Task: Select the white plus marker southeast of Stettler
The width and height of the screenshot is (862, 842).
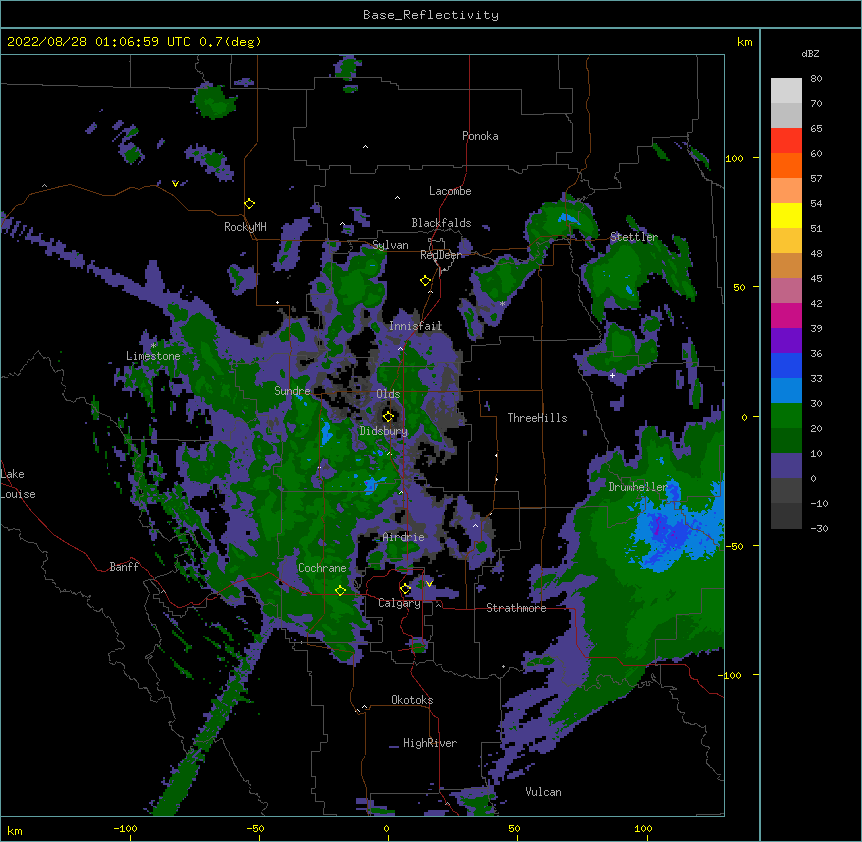Action: pos(612,375)
